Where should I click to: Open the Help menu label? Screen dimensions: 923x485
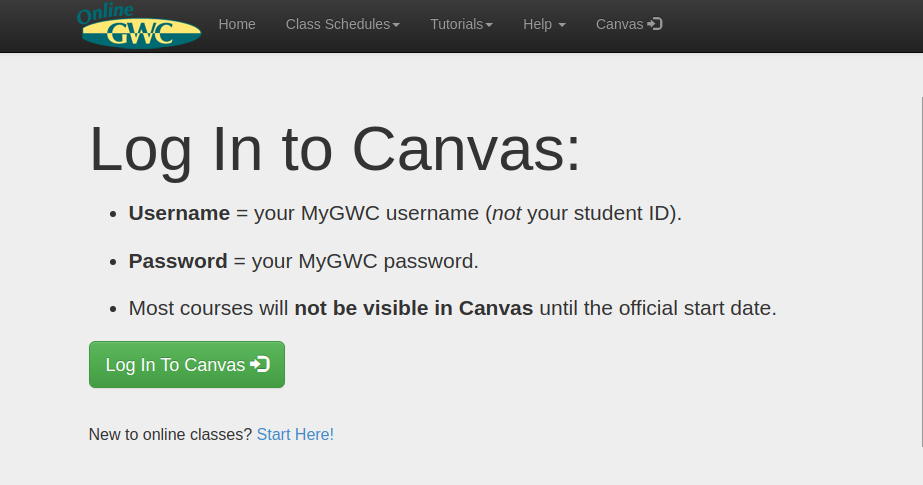click(x=538, y=24)
